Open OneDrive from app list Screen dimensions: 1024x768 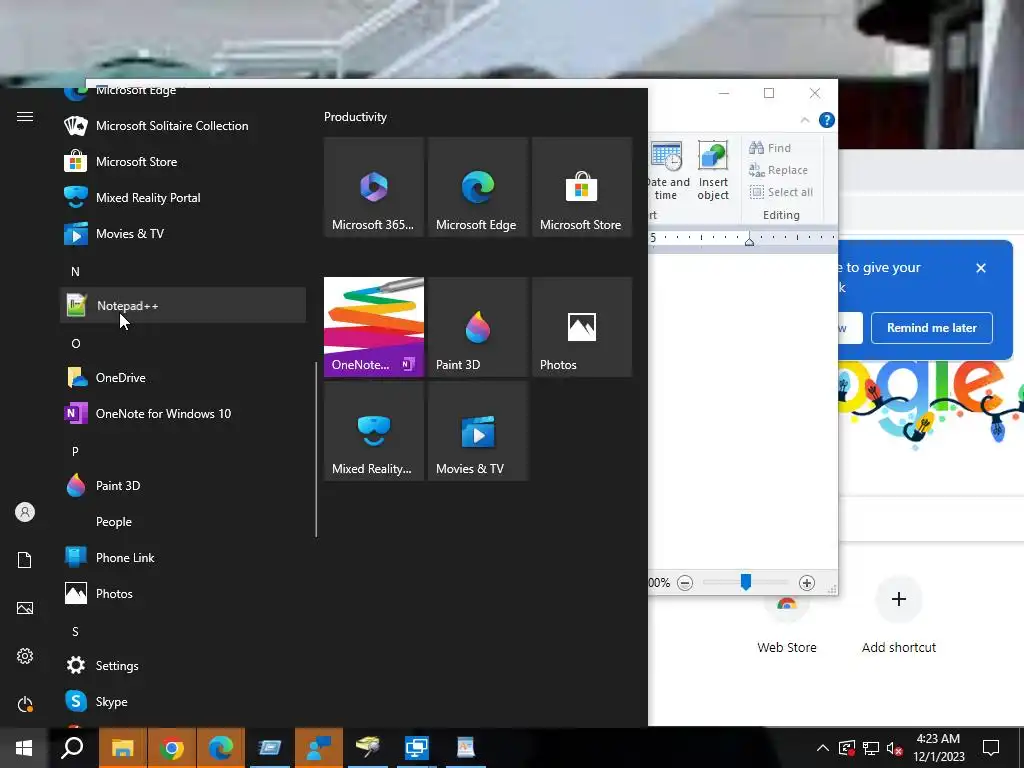click(x=183, y=377)
